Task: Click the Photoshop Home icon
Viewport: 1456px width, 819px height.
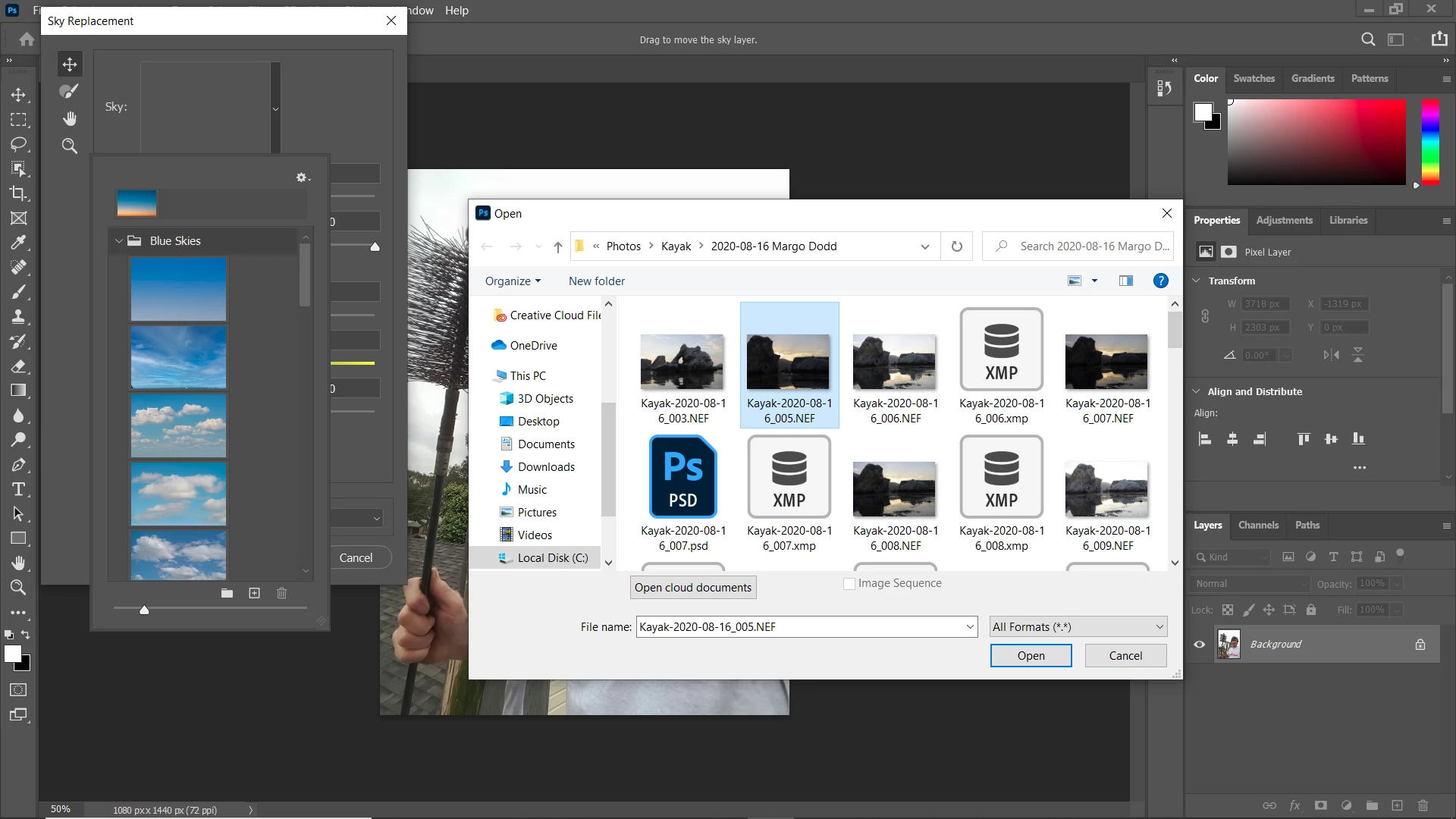Action: click(x=27, y=39)
